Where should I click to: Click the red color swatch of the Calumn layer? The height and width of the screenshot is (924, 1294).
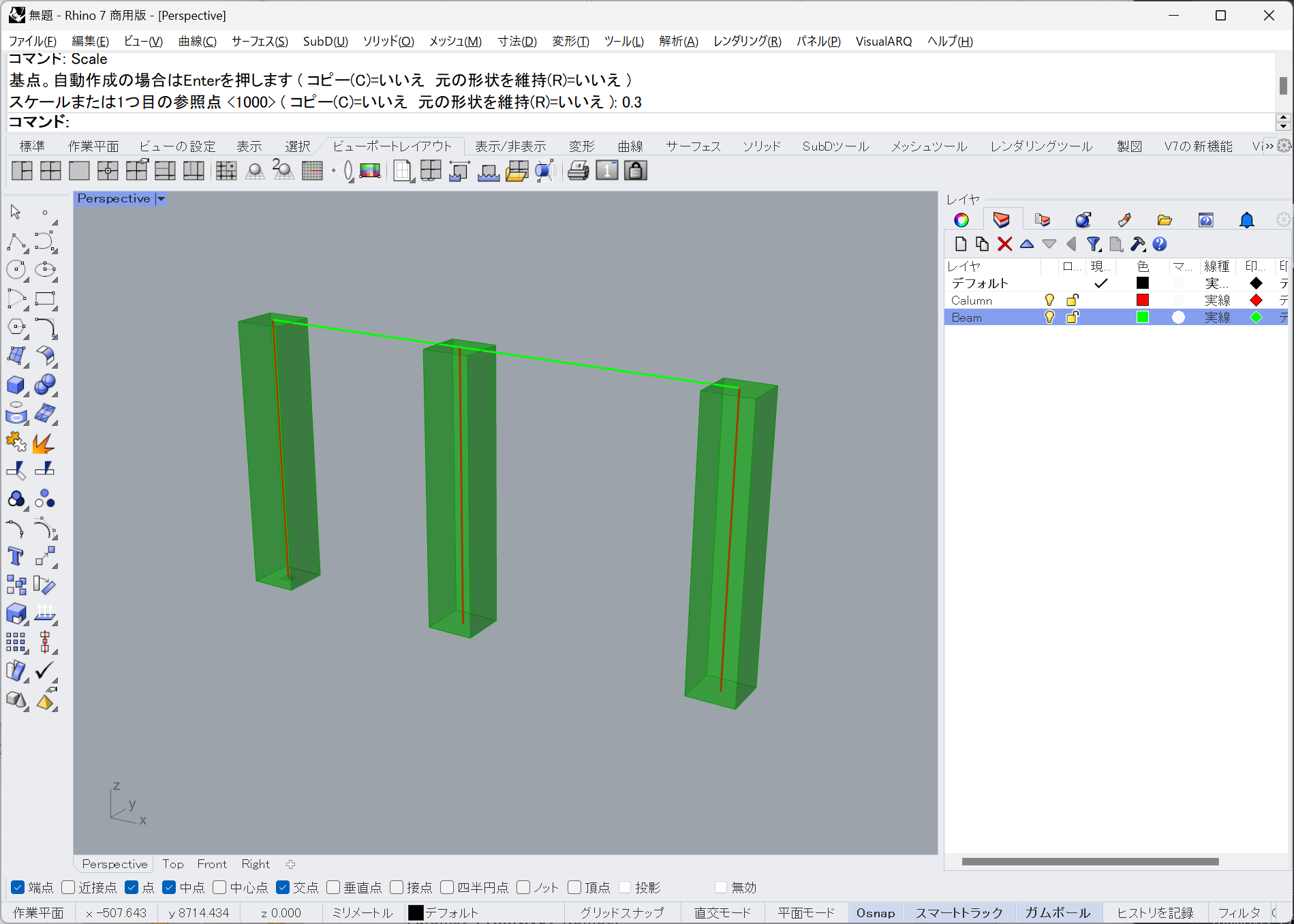[x=1143, y=301]
